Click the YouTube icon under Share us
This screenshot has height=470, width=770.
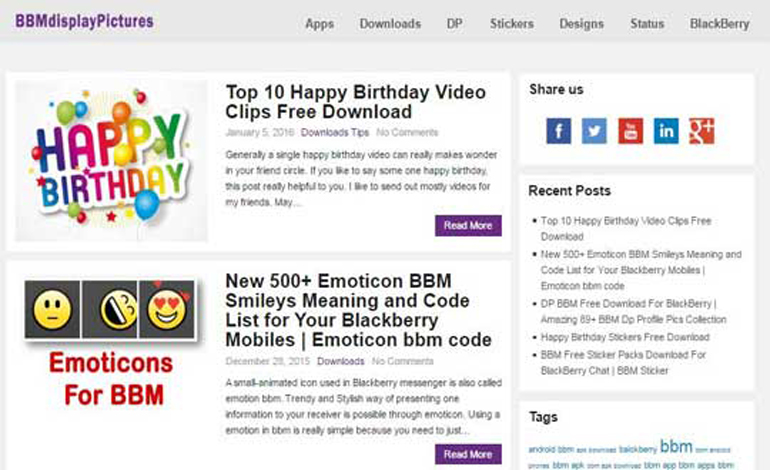click(x=631, y=131)
